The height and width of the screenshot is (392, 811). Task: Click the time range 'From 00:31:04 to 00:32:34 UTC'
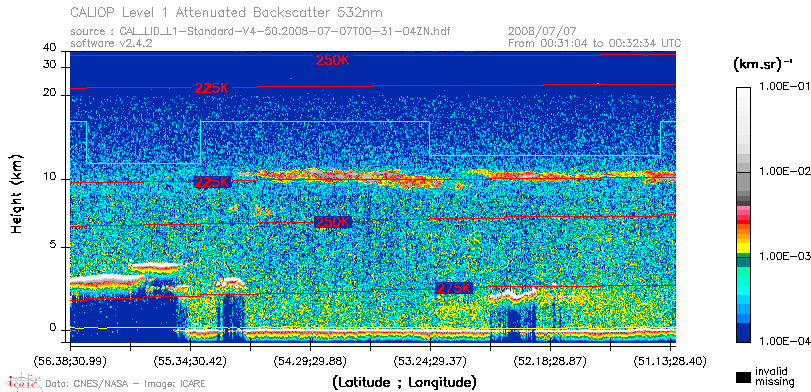pyautogui.click(x=595, y=43)
